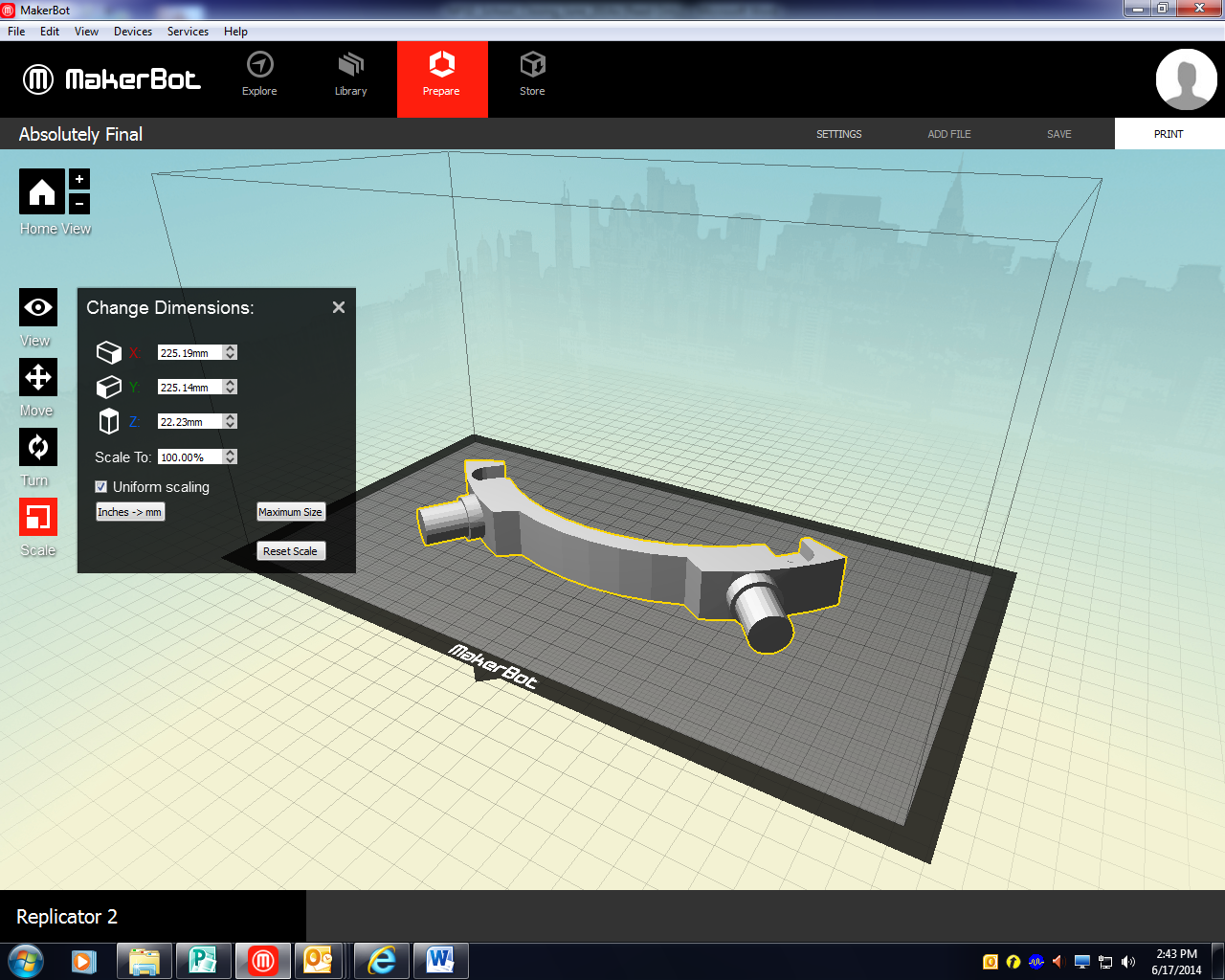Adjust the Scale To stepper arrows
The width and height of the screenshot is (1225, 980).
(231, 457)
